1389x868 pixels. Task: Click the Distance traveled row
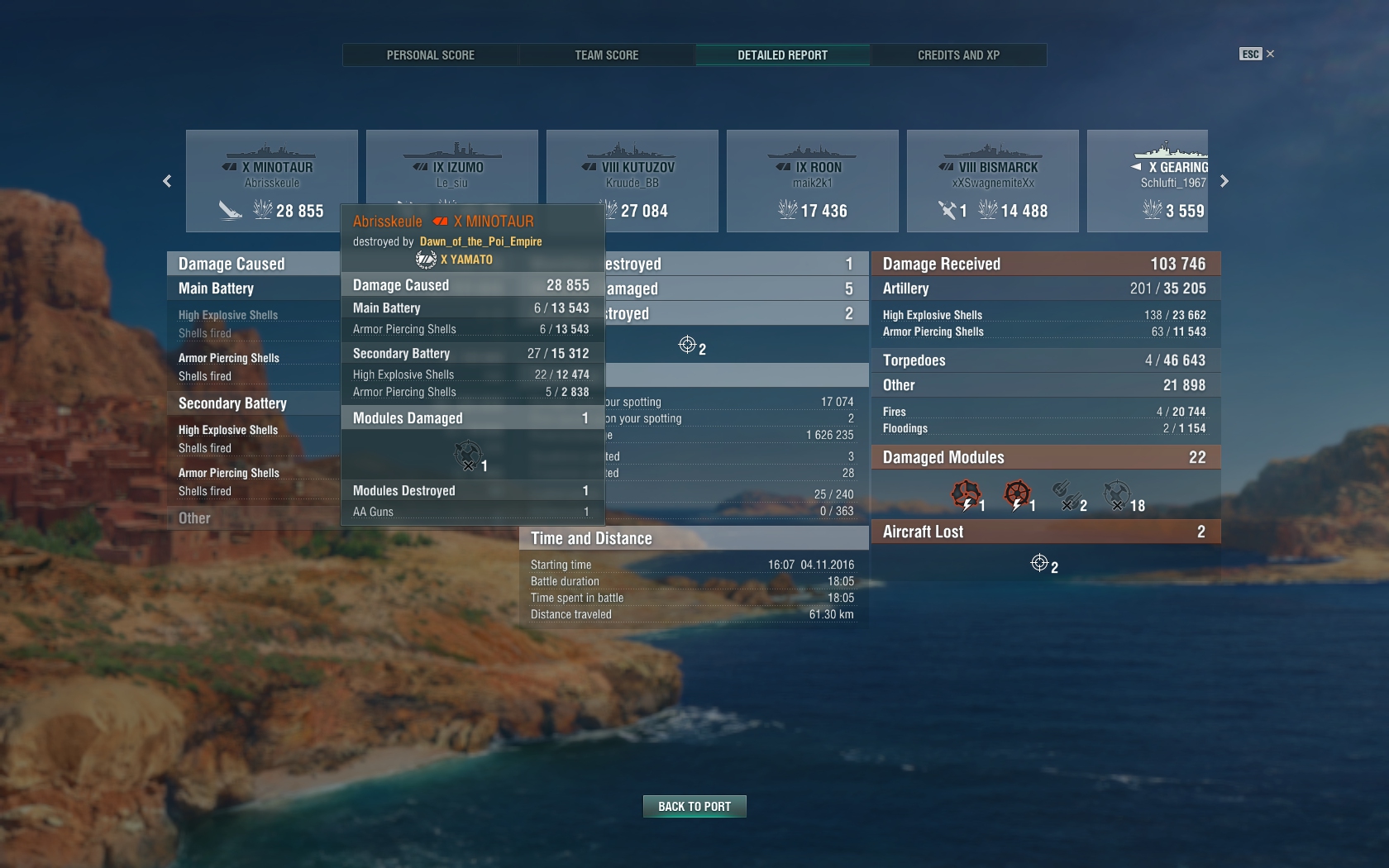click(694, 614)
